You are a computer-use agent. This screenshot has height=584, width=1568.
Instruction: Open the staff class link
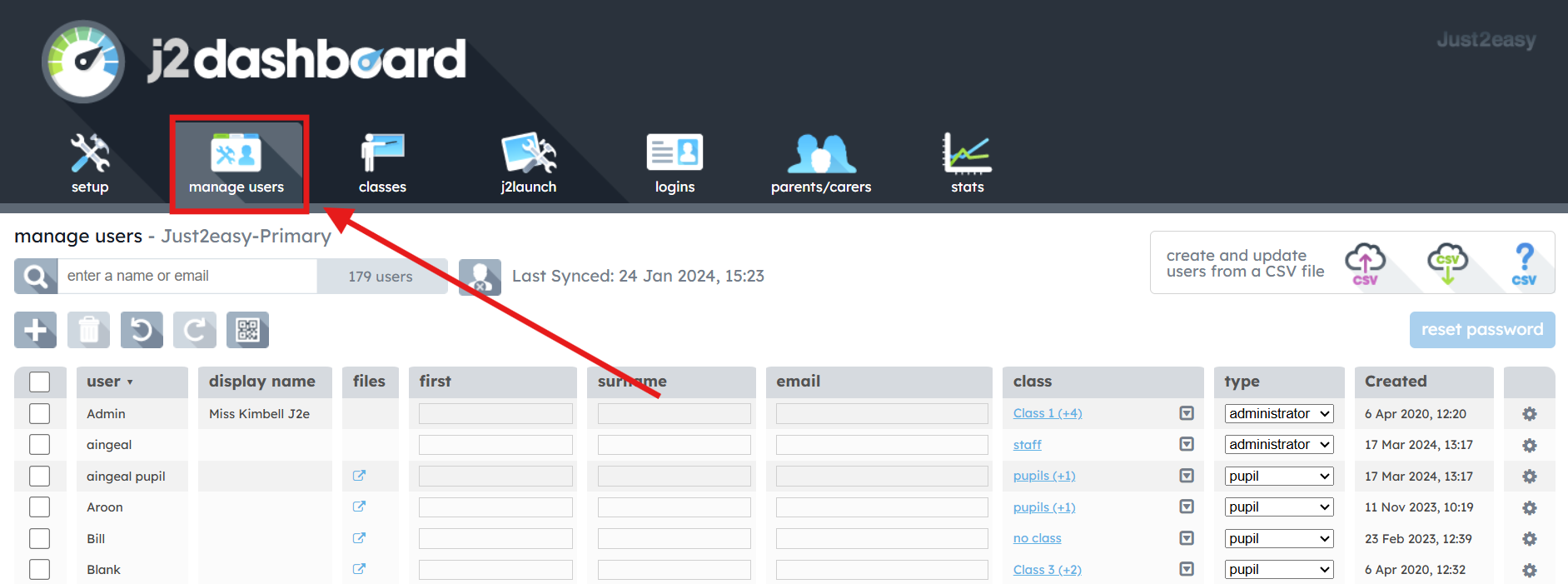[1027, 445]
